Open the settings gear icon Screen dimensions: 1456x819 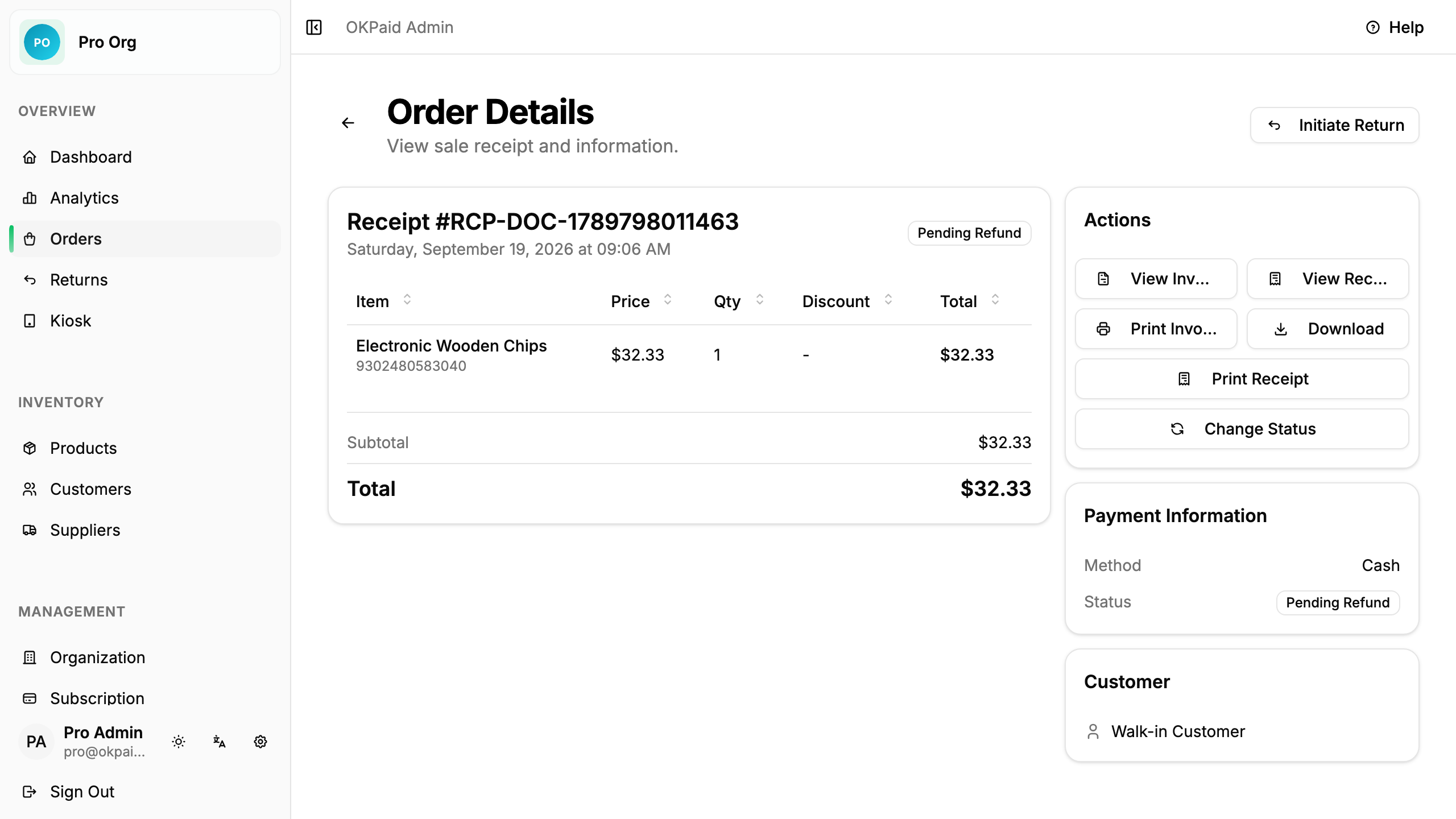pos(260,742)
